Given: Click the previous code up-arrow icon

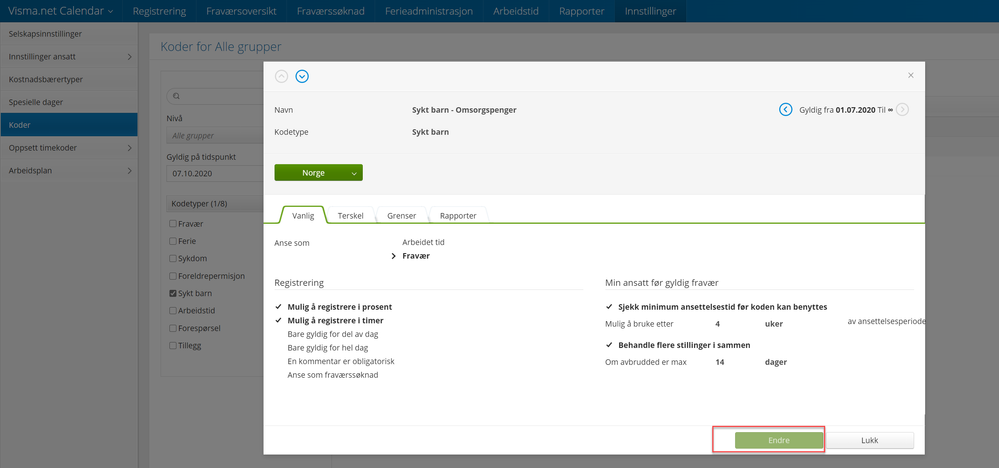Looking at the screenshot, I should click(282, 76).
